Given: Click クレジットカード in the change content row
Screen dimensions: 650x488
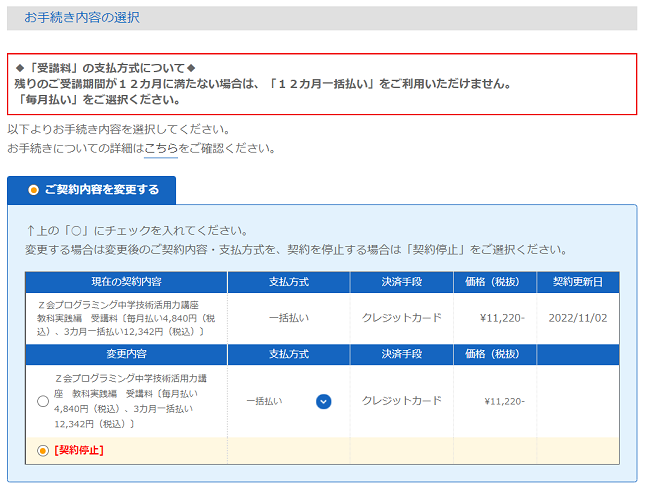Looking at the screenshot, I should [x=402, y=401].
